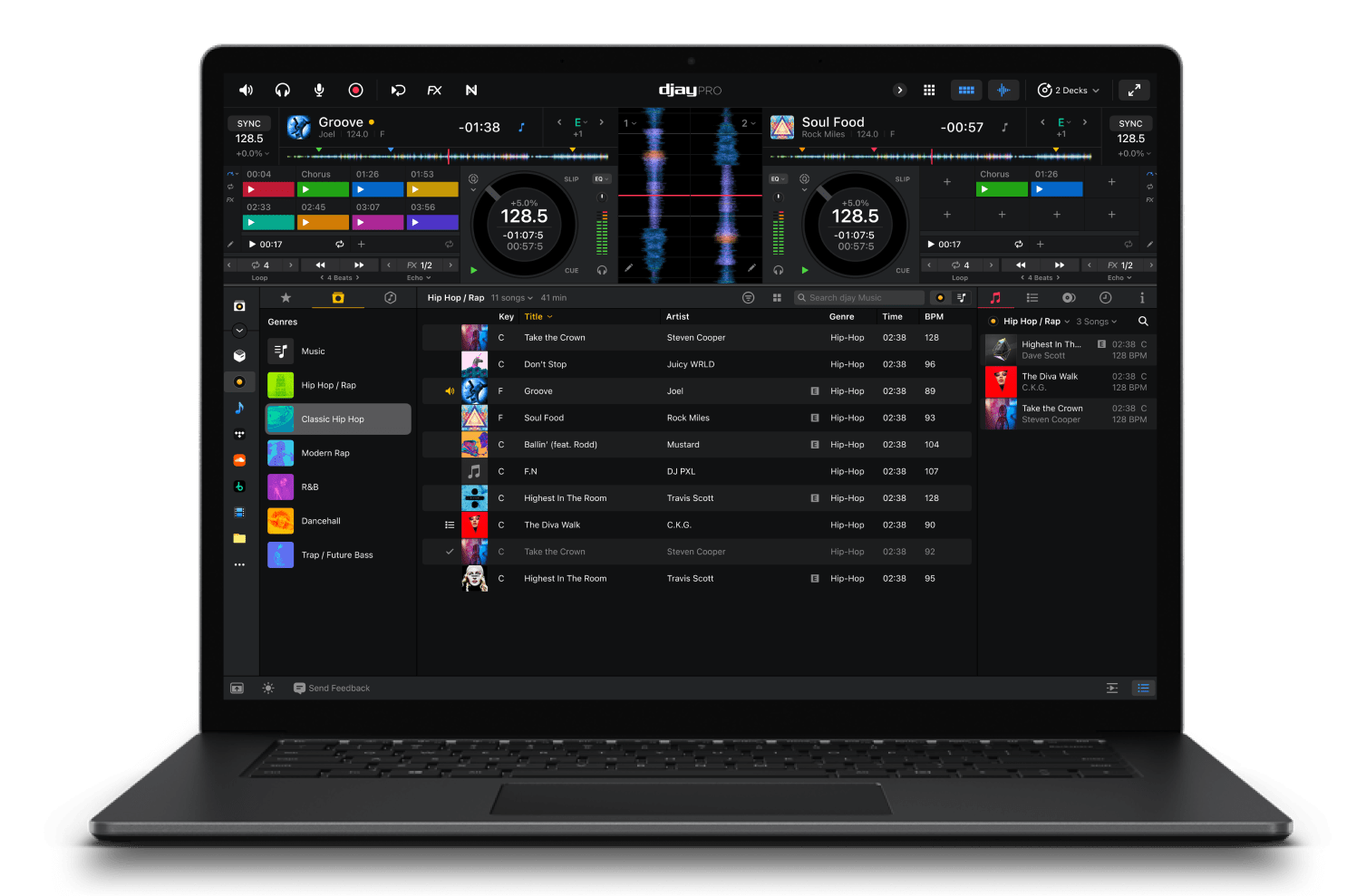Click the Groove deck waveform overview strip
The height and width of the screenshot is (896, 1366).
pos(447,157)
